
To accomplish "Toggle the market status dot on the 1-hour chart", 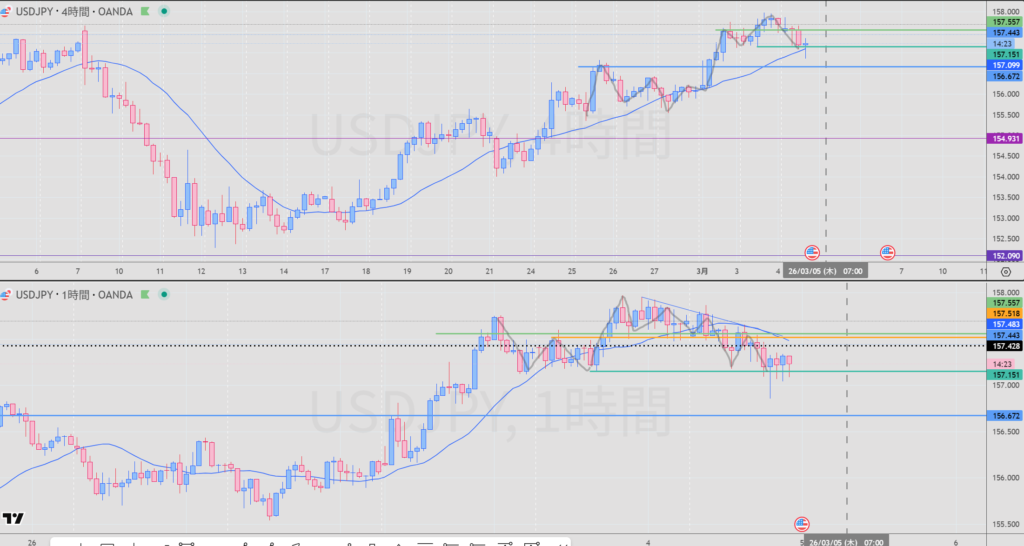I will click(x=164, y=294).
